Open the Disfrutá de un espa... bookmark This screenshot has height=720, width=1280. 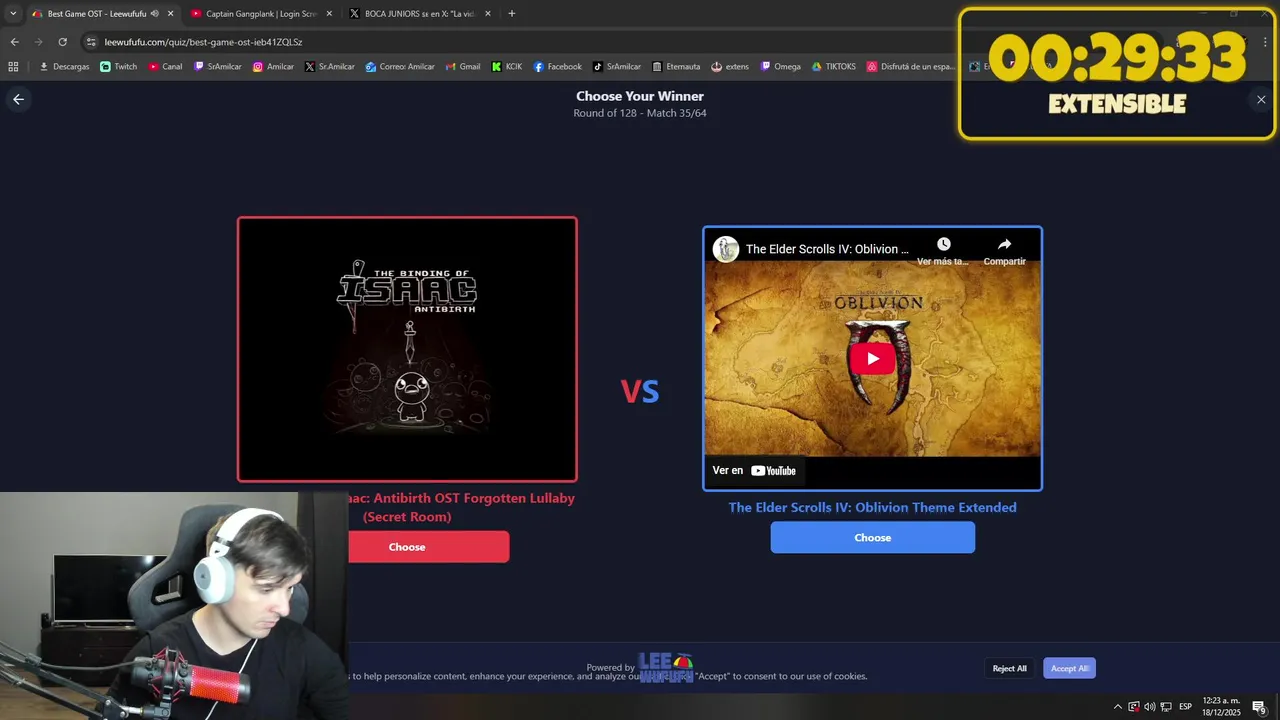coord(911,67)
